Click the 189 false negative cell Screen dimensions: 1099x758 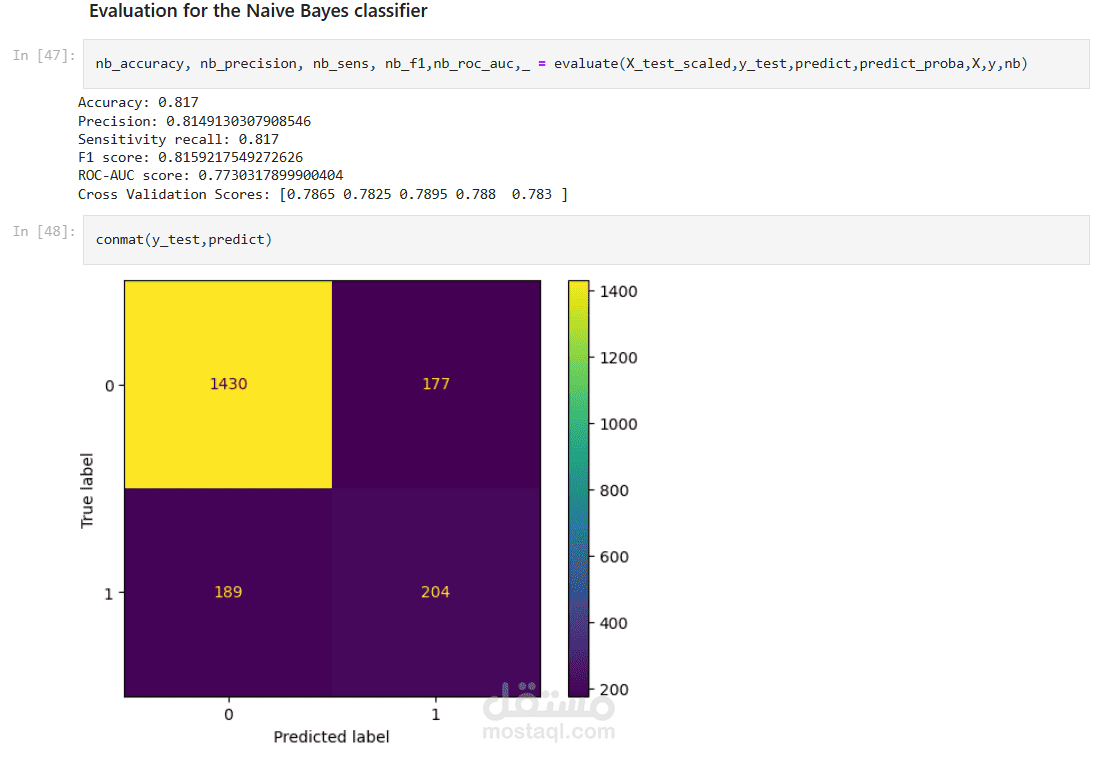coord(228,593)
